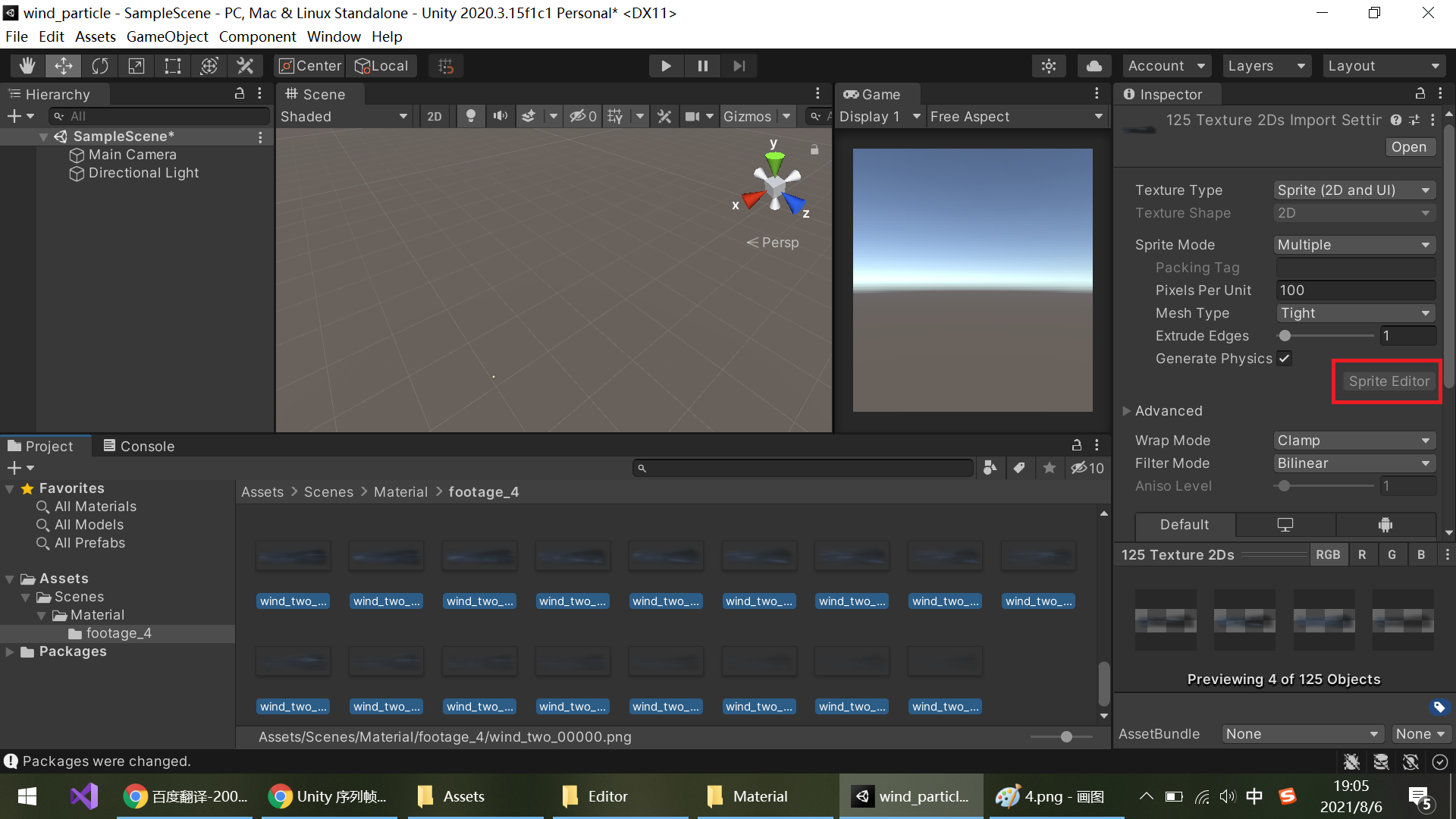The width and height of the screenshot is (1456, 819).
Task: Toggle the 2D scene view mode
Action: 434,116
